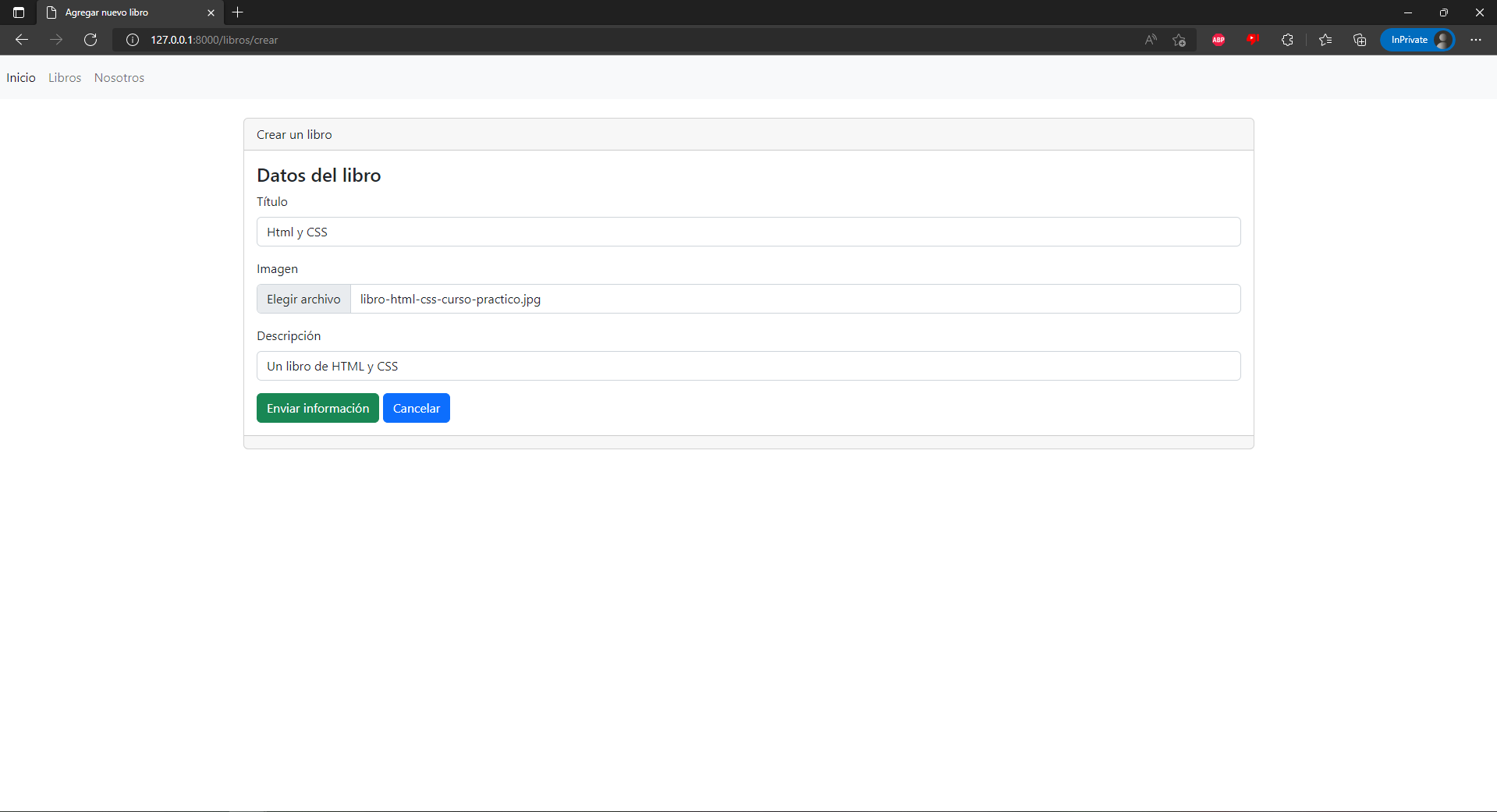Open the InPrivate profile menu
This screenshot has height=812, width=1497.
point(1417,40)
